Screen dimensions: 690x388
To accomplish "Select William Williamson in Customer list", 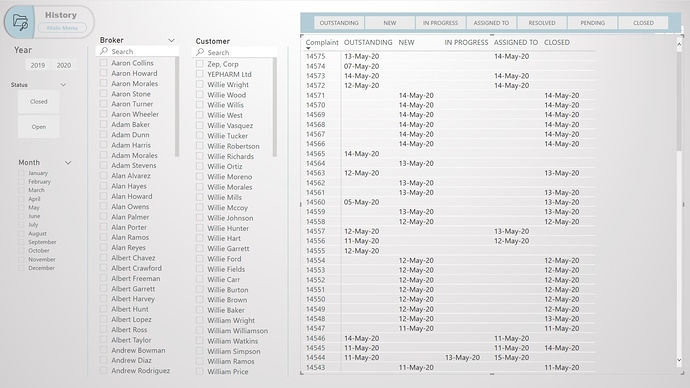I will coord(238,331).
